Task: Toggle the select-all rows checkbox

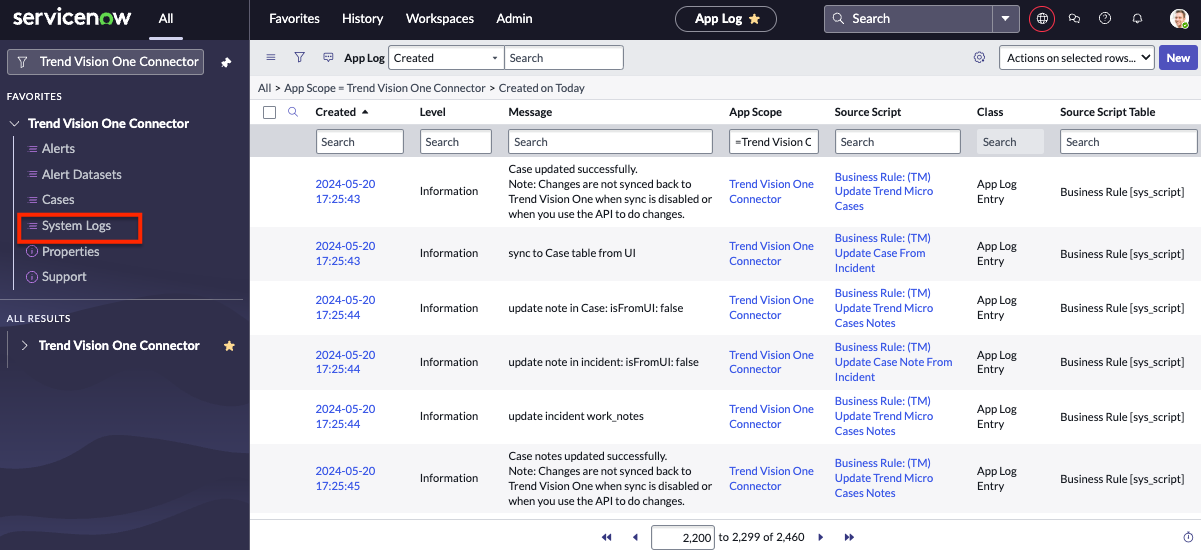Action: [269, 112]
